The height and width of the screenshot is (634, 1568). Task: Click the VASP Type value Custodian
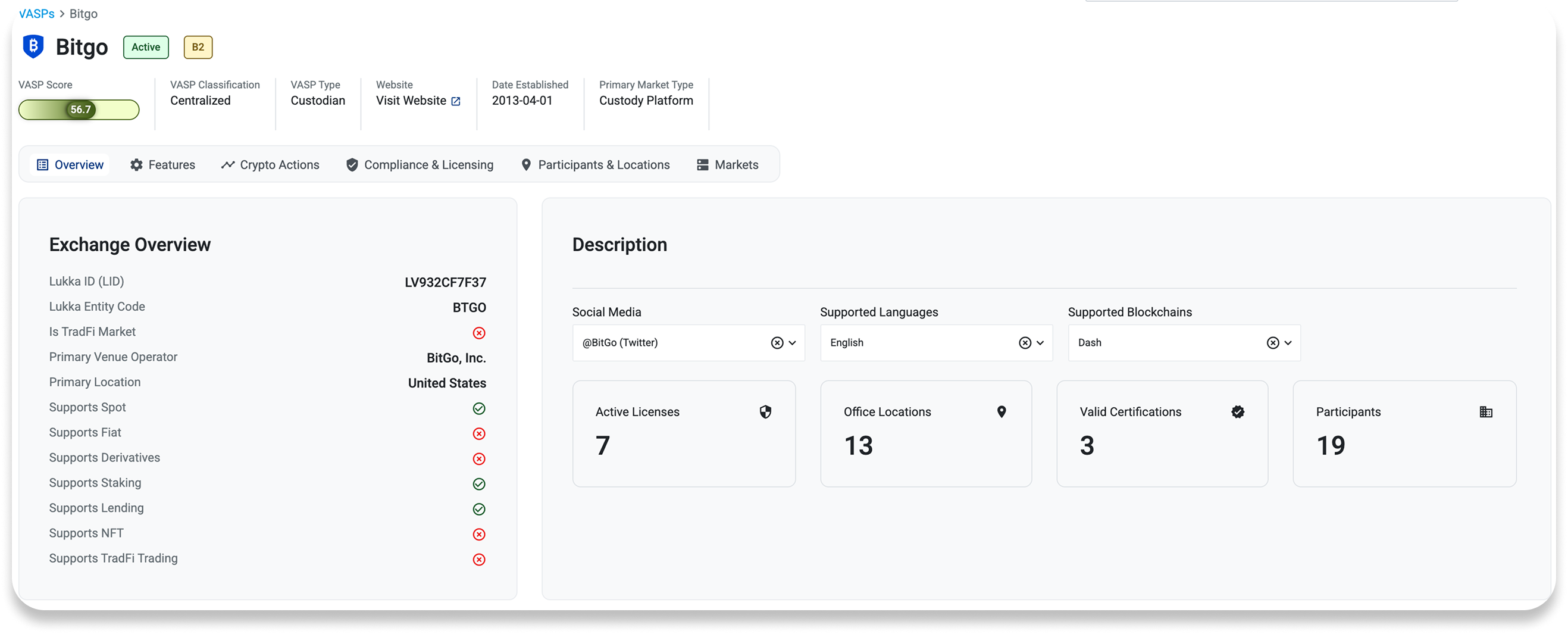point(318,101)
